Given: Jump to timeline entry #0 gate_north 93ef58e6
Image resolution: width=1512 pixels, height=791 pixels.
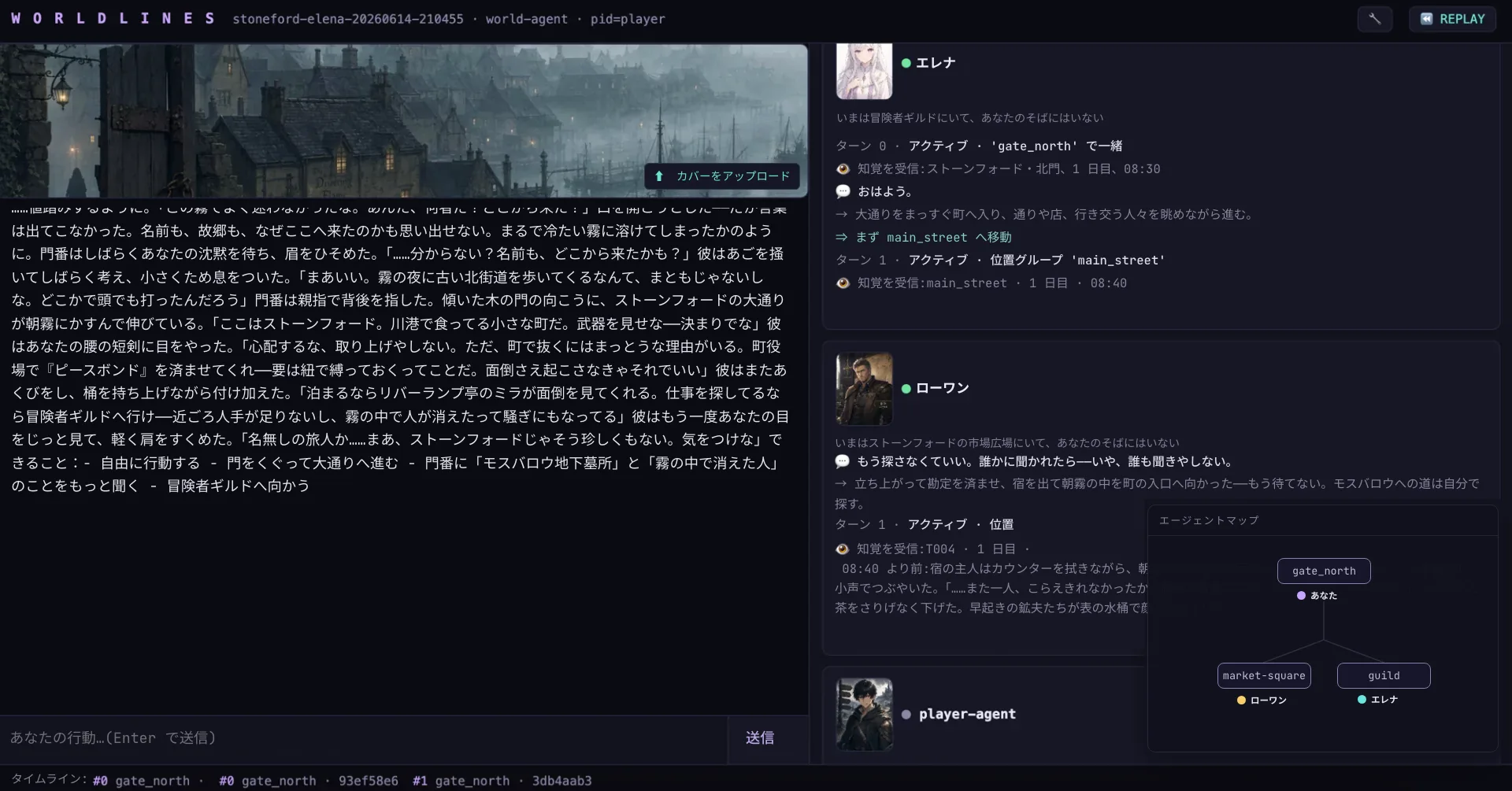Looking at the screenshot, I should pyautogui.click(x=309, y=781).
